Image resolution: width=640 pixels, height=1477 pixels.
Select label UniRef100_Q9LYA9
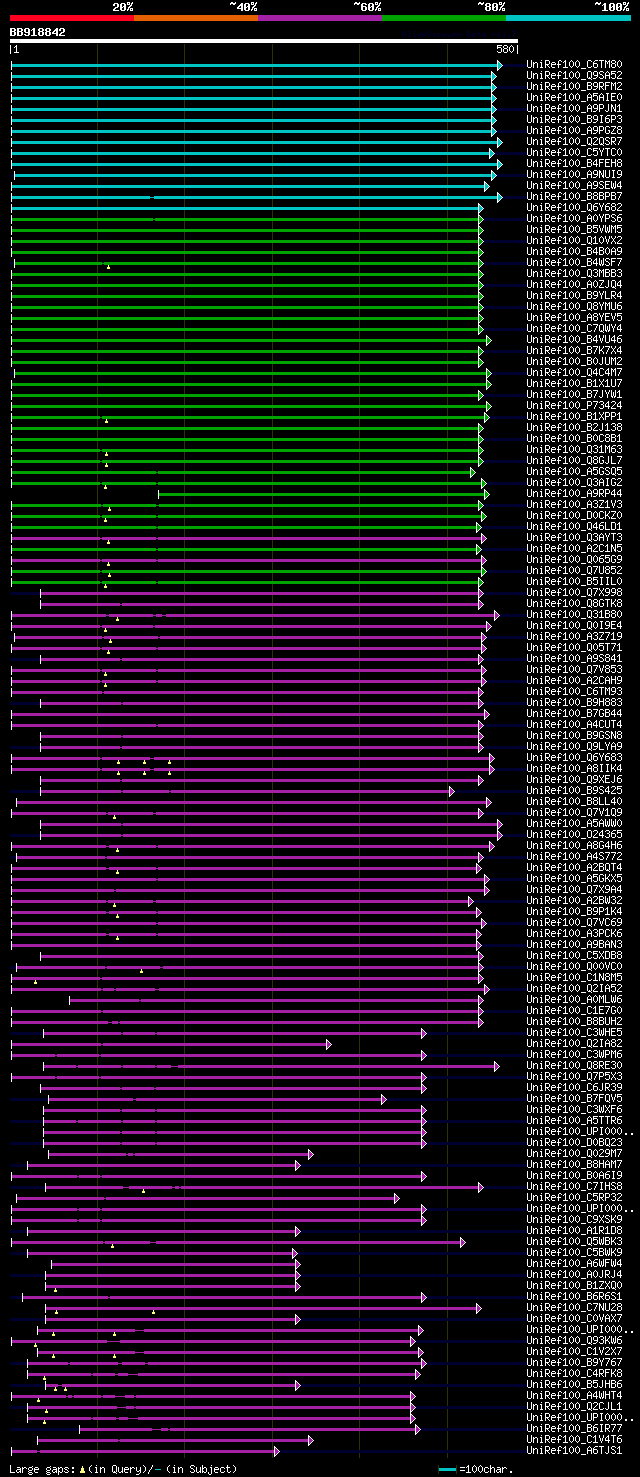[574, 747]
